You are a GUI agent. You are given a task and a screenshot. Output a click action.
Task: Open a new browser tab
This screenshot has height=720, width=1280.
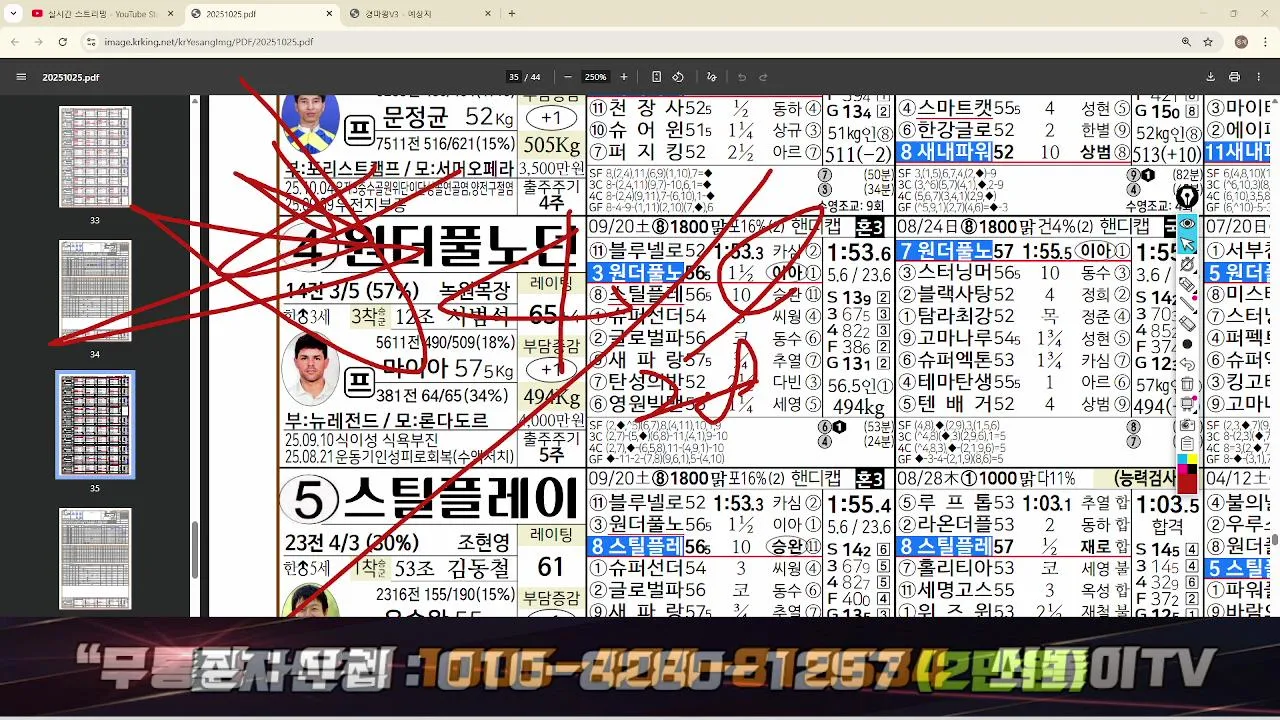tap(512, 14)
